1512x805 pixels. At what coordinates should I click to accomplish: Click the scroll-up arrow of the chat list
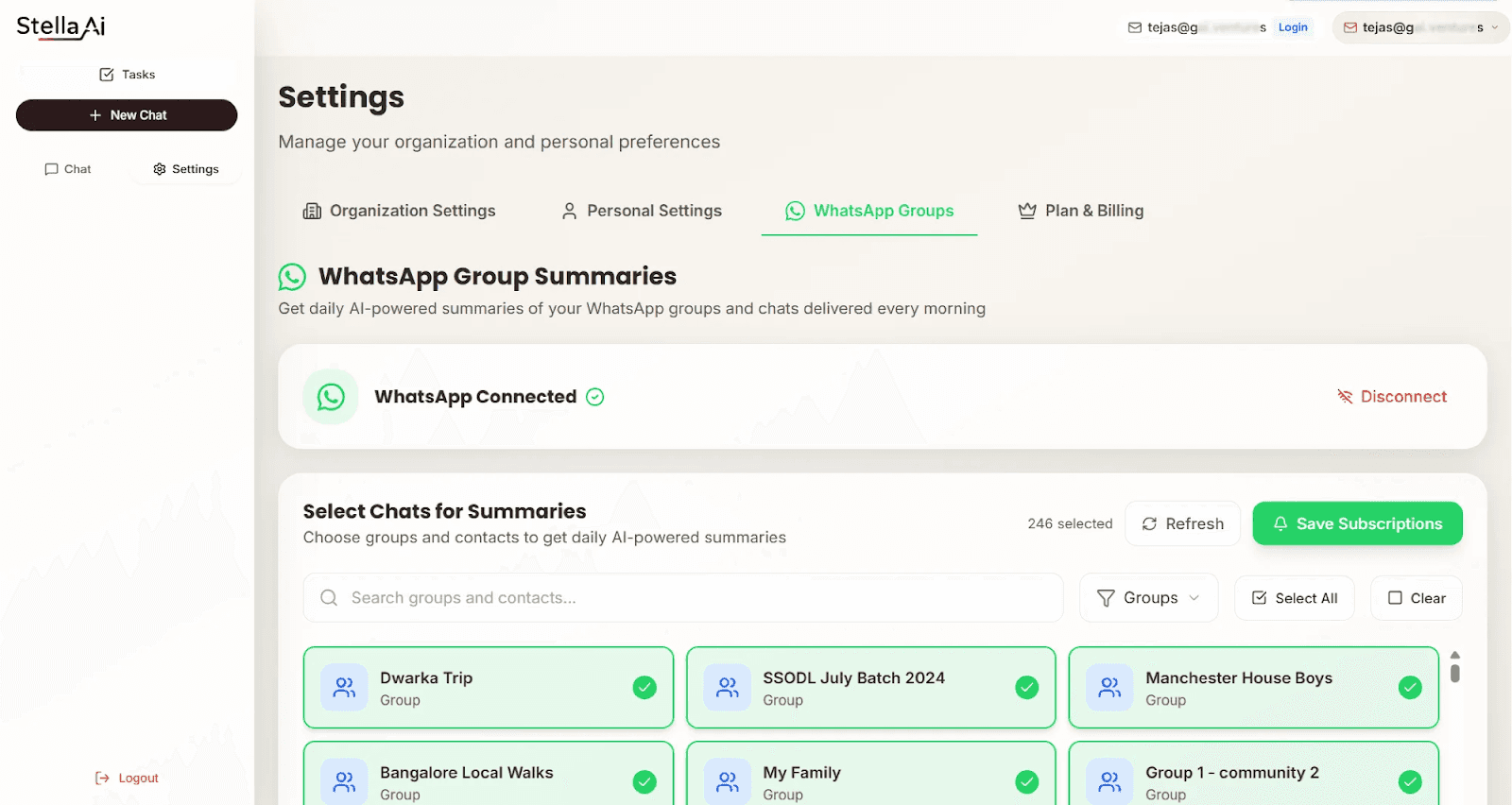[x=1455, y=655]
